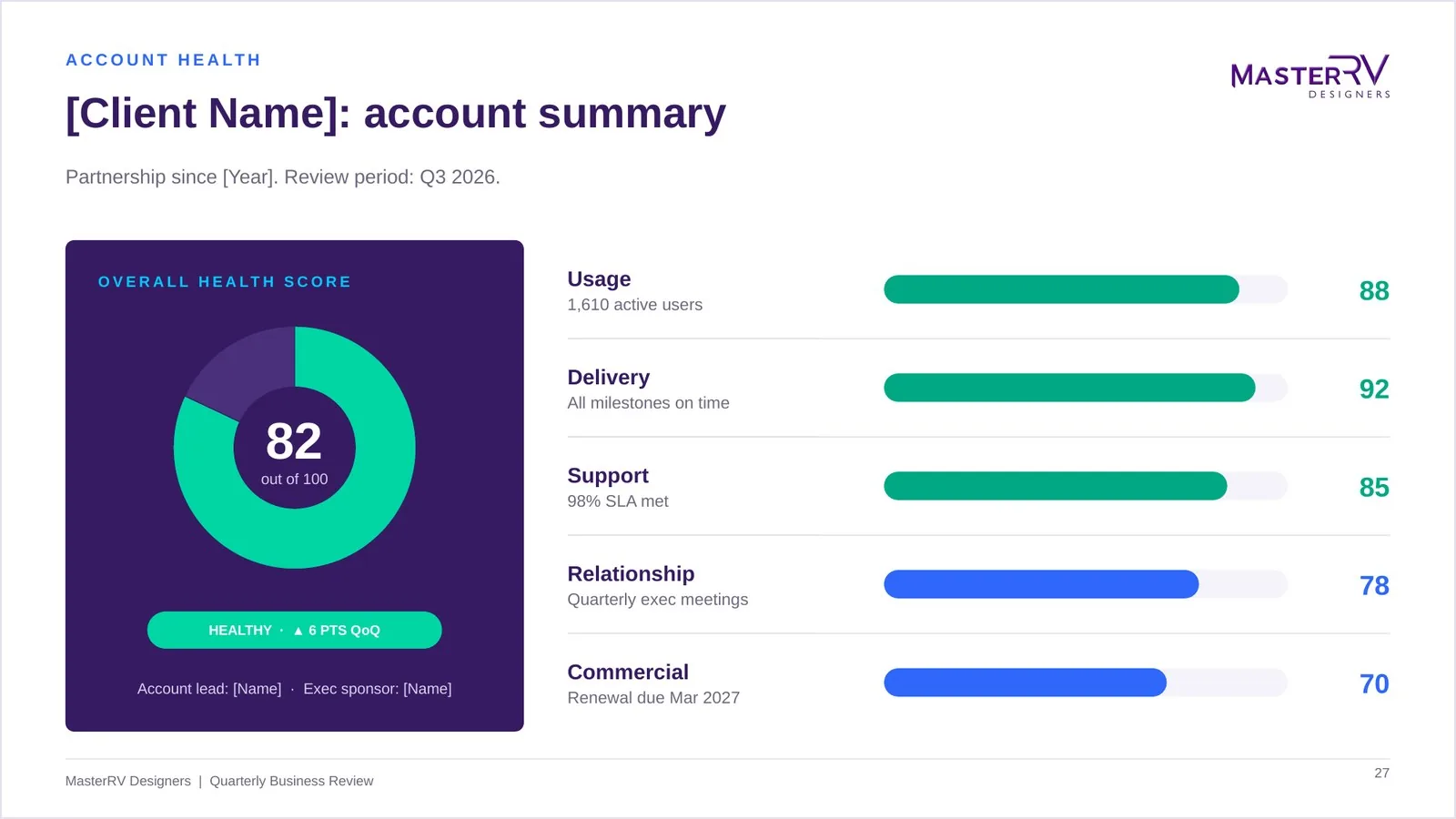Select the 'Account lead: [Name]' text
The width and height of the screenshot is (1456, 819).
coord(209,689)
